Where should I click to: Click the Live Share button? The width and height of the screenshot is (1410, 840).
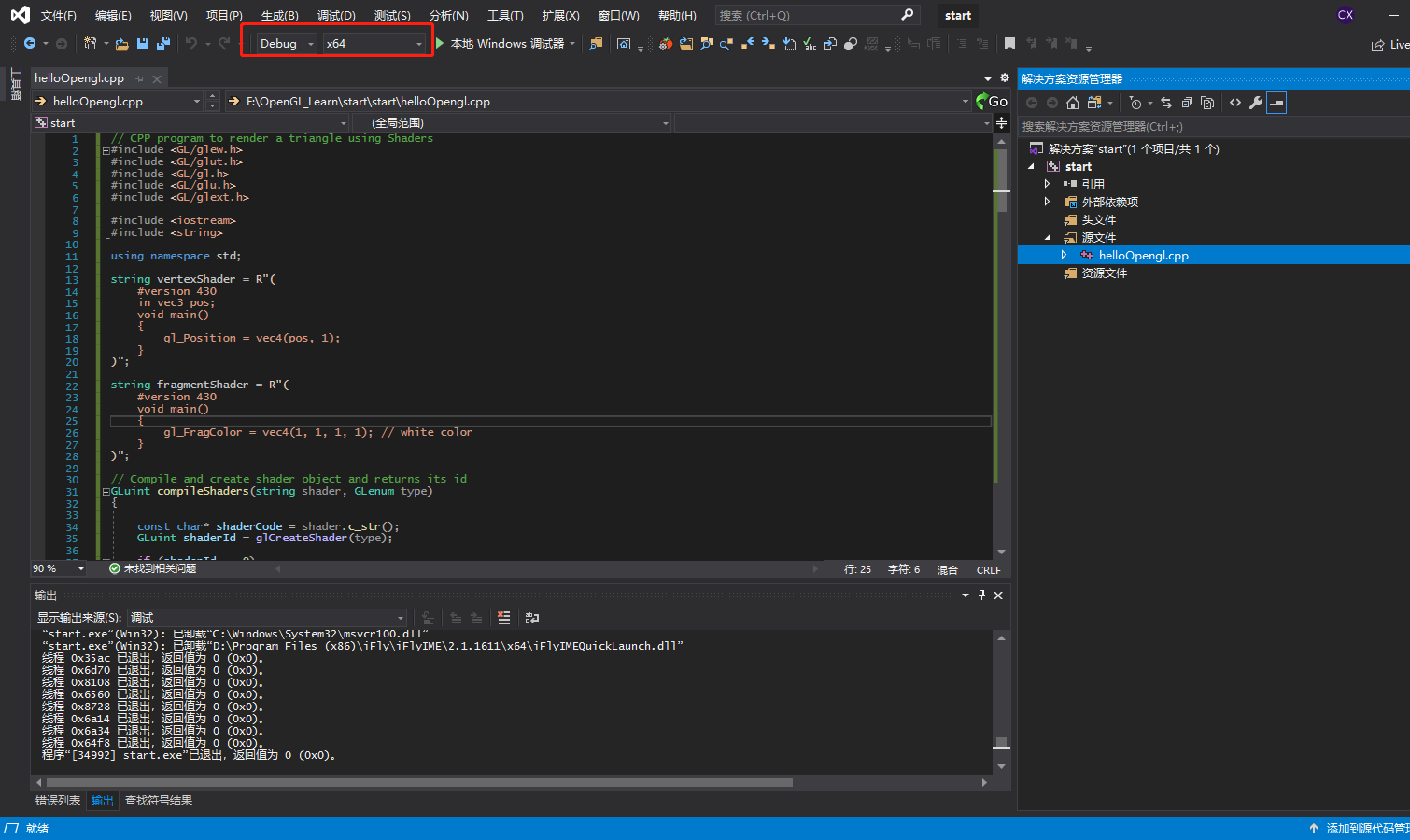point(1389,45)
